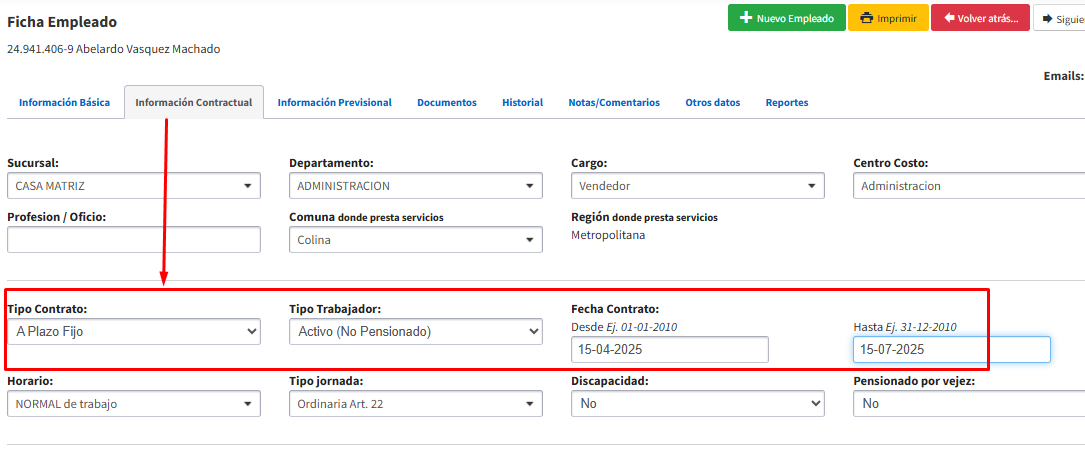
Task: Click the left arrow icon on Volver atrás
Action: (x=948, y=18)
